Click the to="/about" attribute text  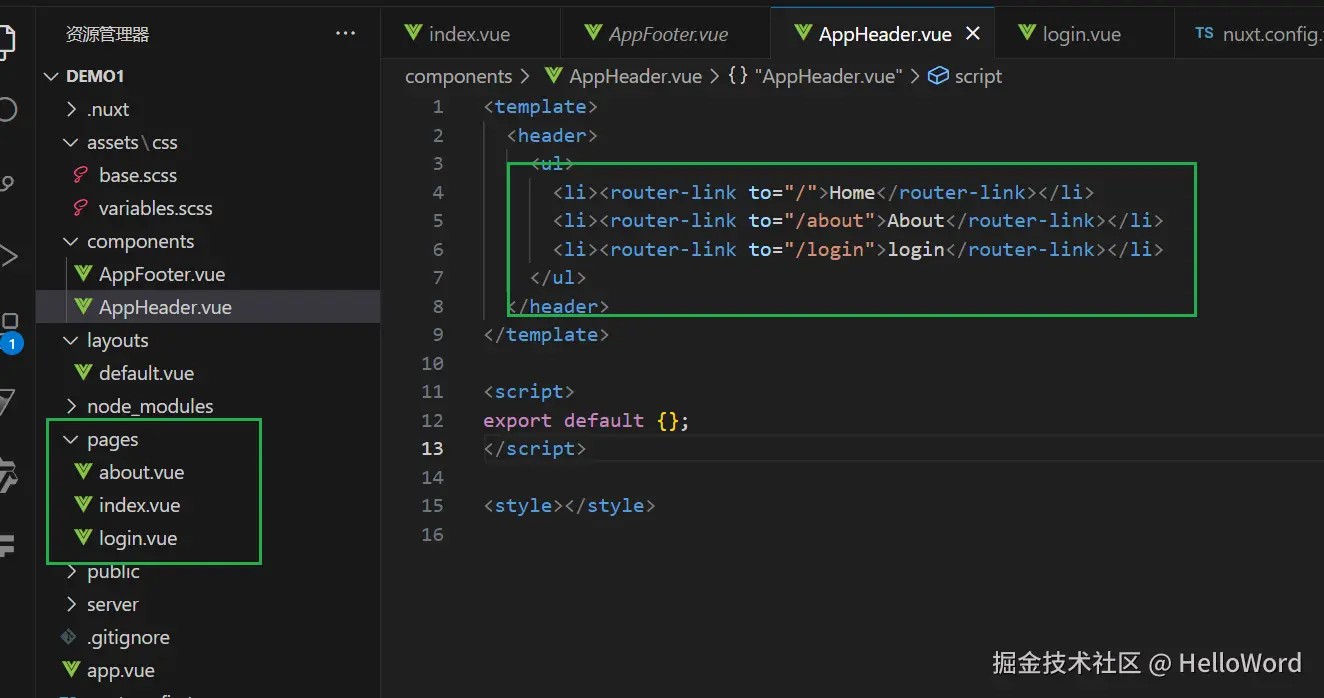click(x=812, y=220)
